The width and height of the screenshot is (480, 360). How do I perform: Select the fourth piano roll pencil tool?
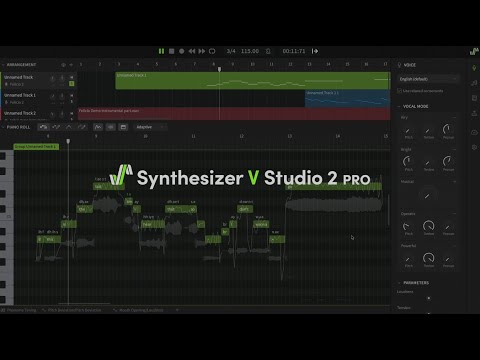point(81,127)
